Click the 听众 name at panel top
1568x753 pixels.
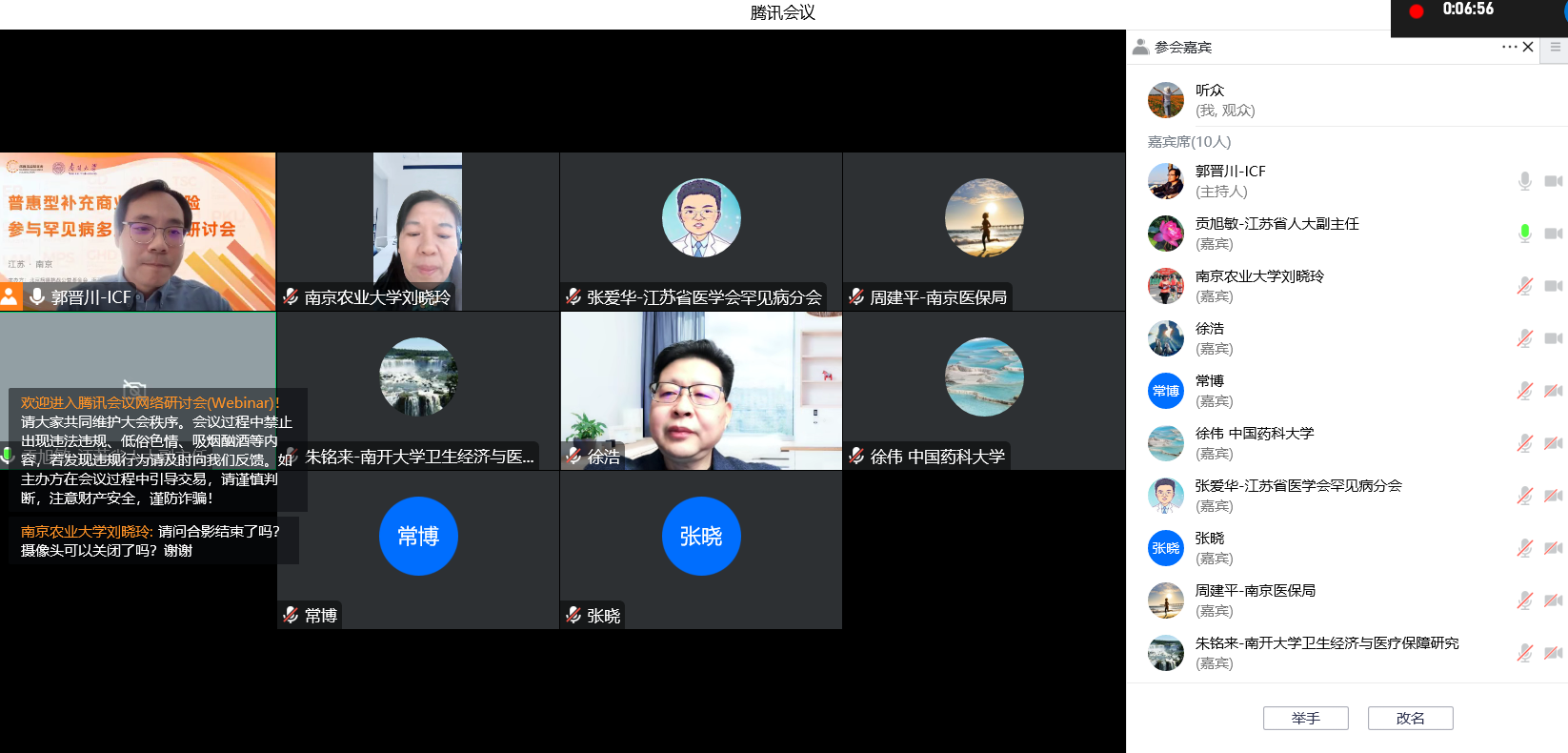pyautogui.click(x=1210, y=91)
